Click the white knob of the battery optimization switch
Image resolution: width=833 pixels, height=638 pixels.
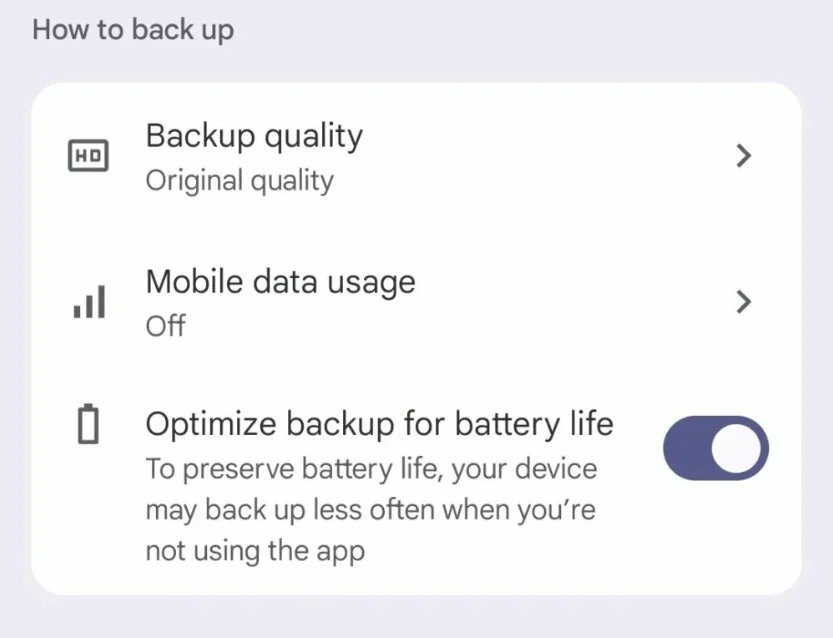pyautogui.click(x=739, y=448)
